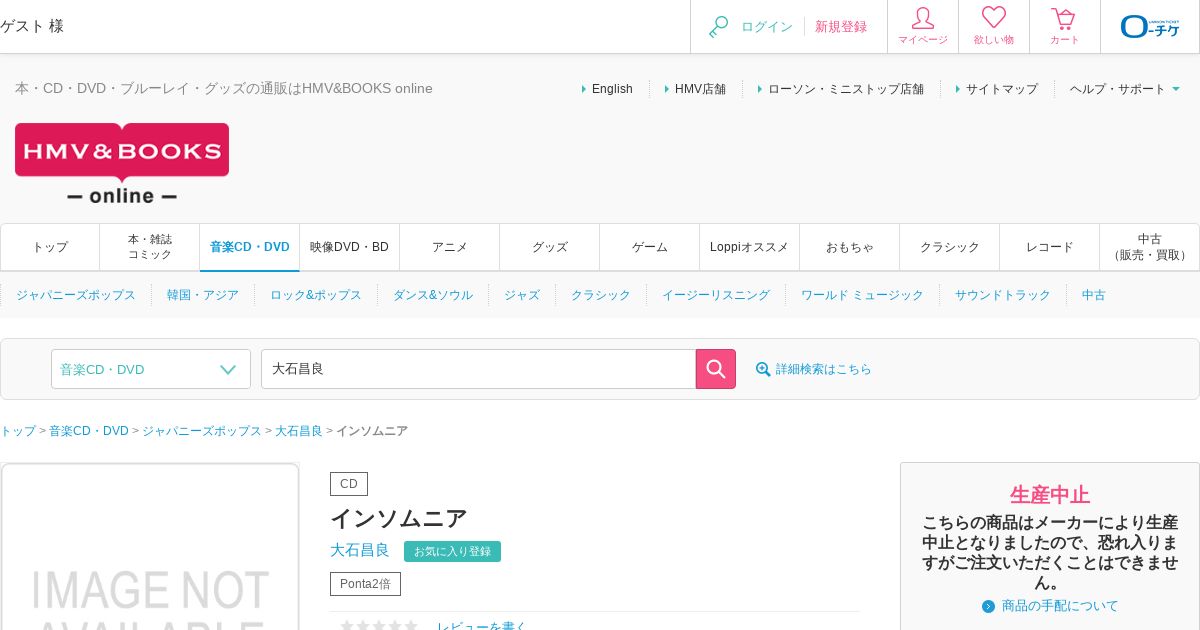The height and width of the screenshot is (630, 1200).
Task: Open the 音楽CD・DVD category dropdown
Action: (151, 369)
